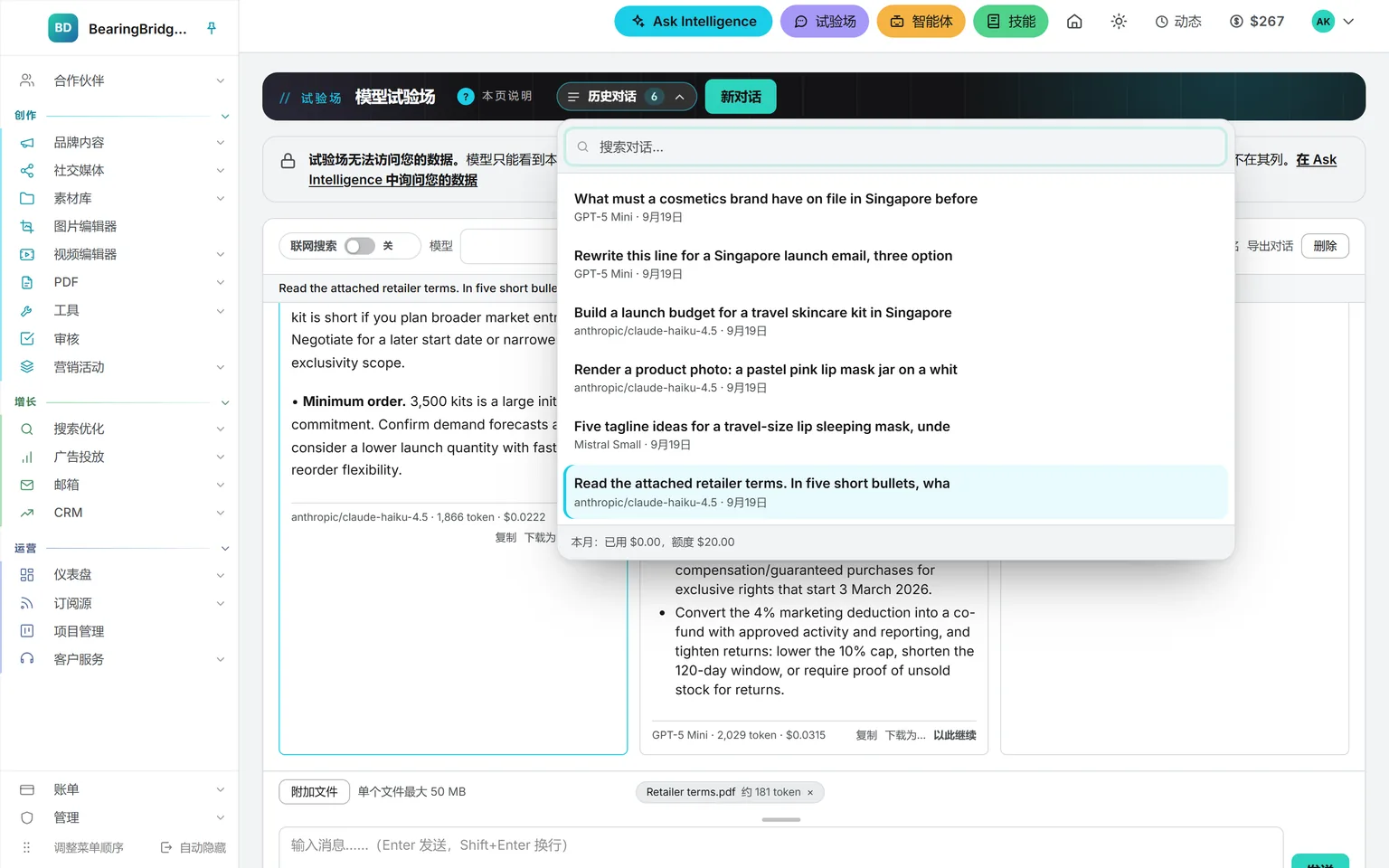Expand the 账单 submenu

220,790
